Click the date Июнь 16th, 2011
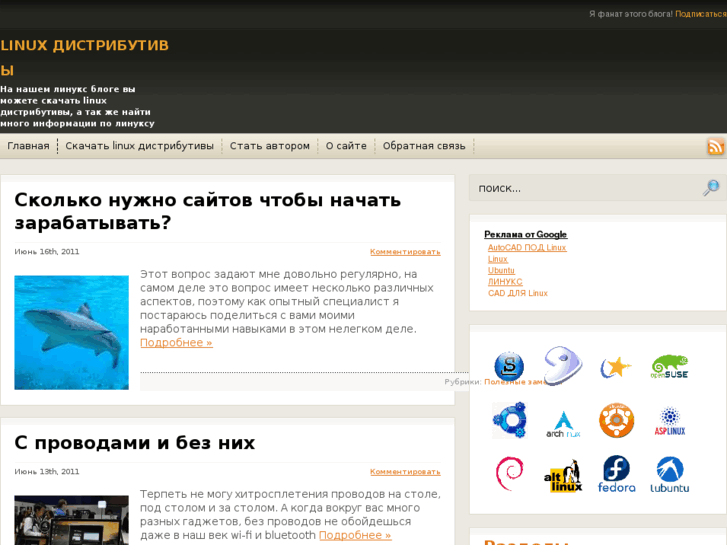The height and width of the screenshot is (545, 727). click(47, 252)
